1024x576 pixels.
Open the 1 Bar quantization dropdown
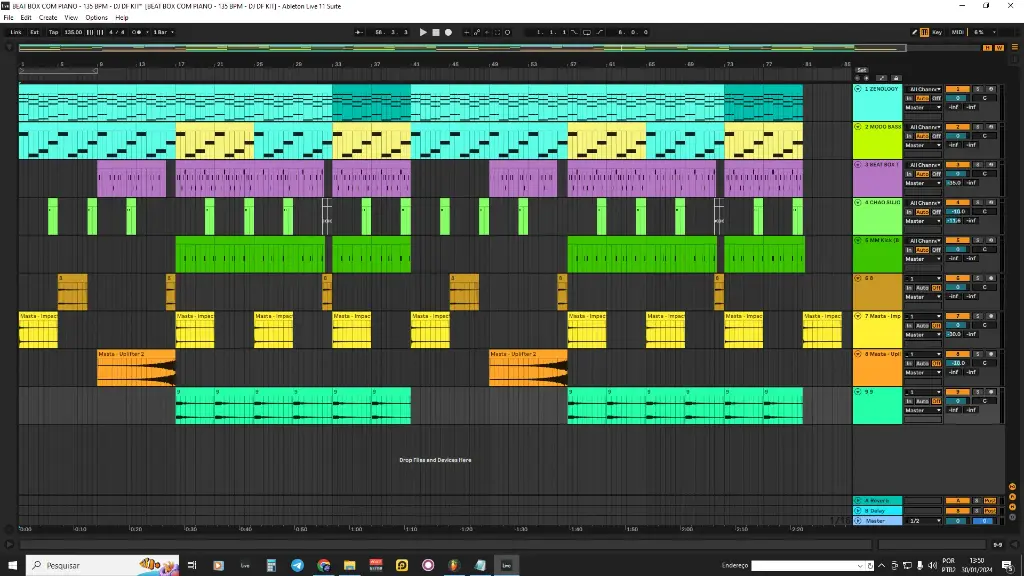[163, 32]
